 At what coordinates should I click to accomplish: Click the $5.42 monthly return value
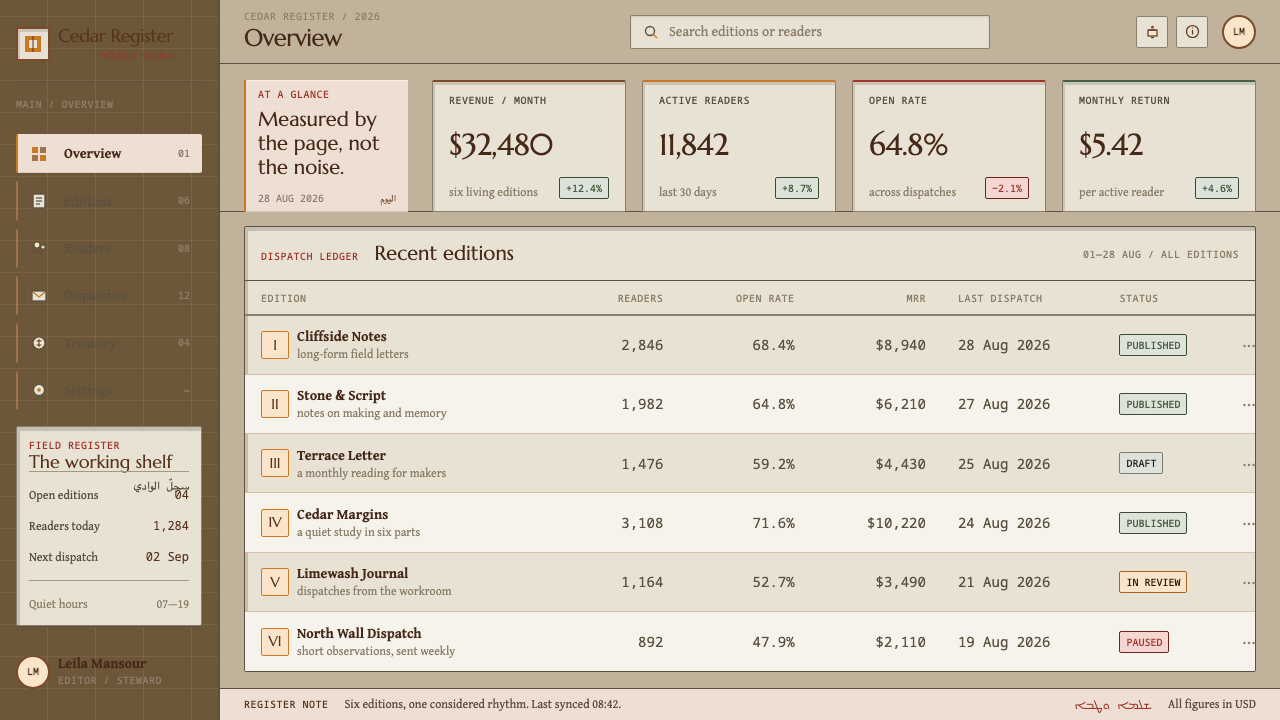1111,145
